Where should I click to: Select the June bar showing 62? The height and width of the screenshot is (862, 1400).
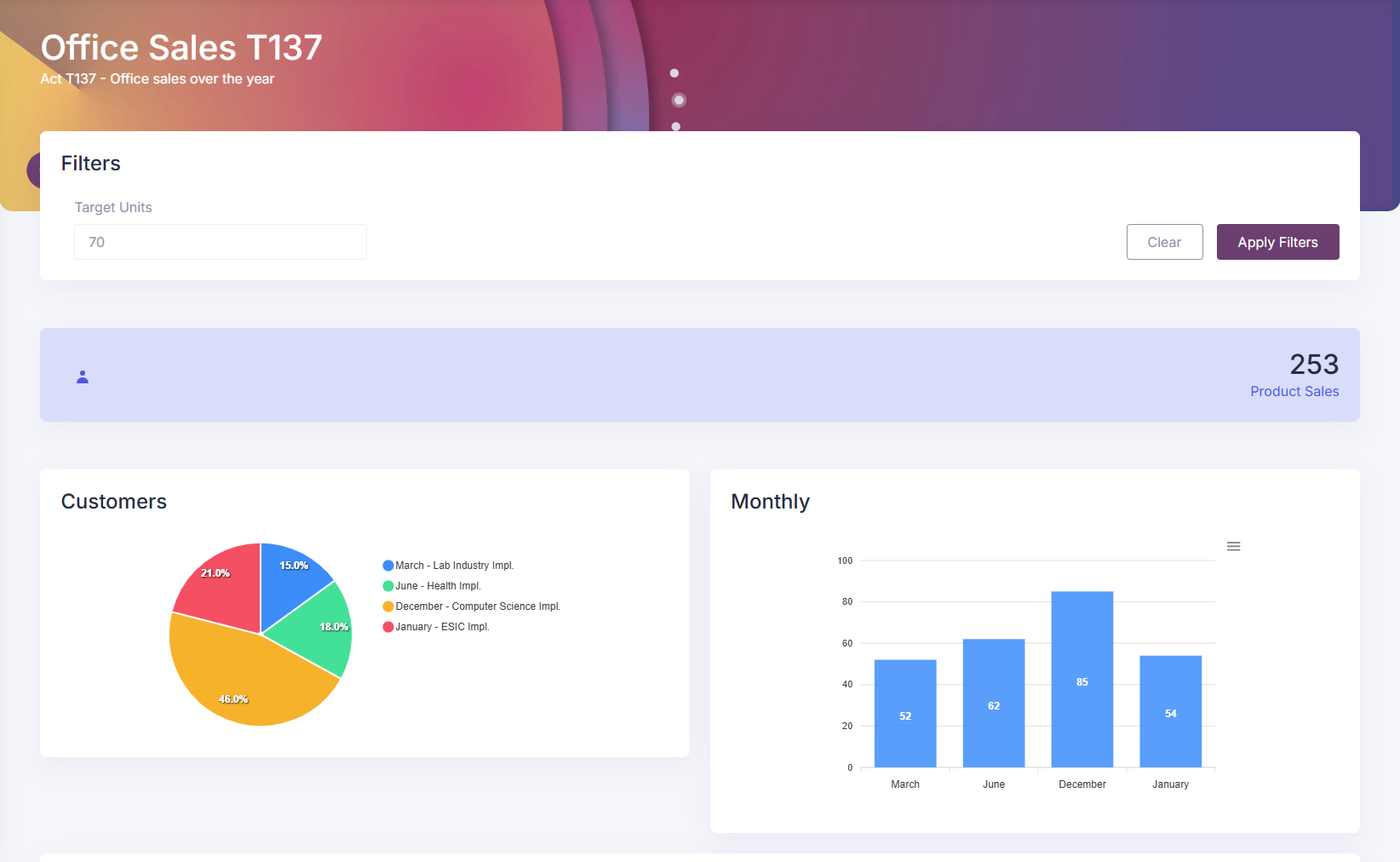click(x=993, y=704)
